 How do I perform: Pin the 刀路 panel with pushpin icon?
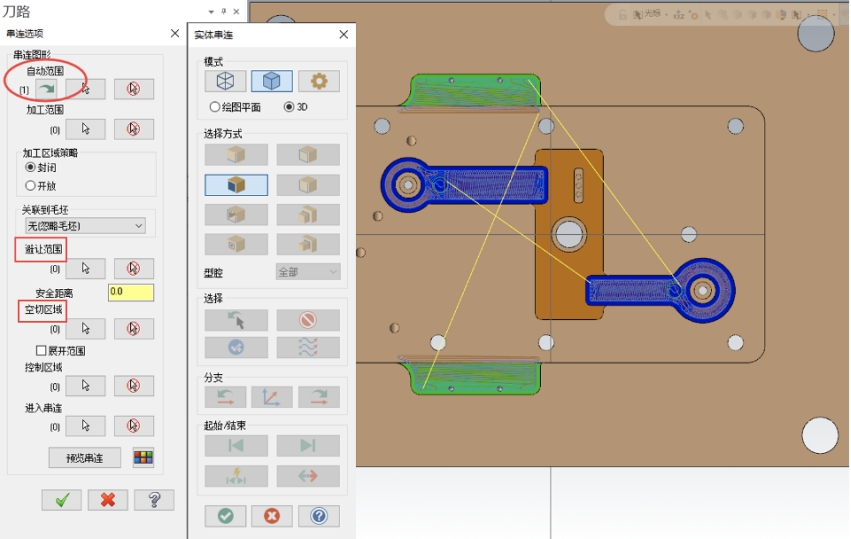(x=224, y=11)
